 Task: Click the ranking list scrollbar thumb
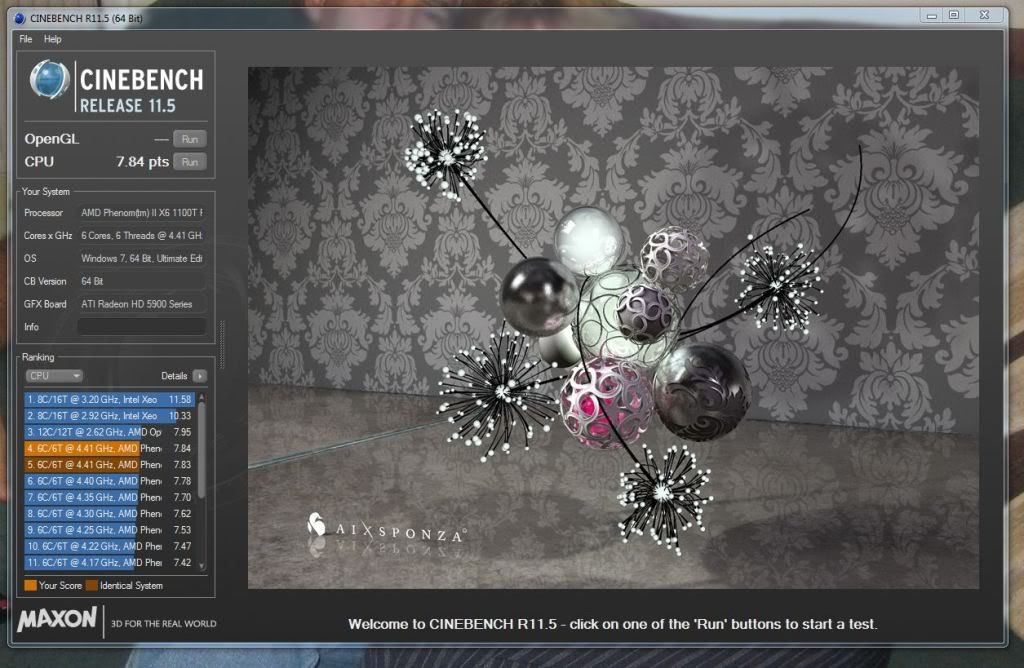click(x=202, y=451)
